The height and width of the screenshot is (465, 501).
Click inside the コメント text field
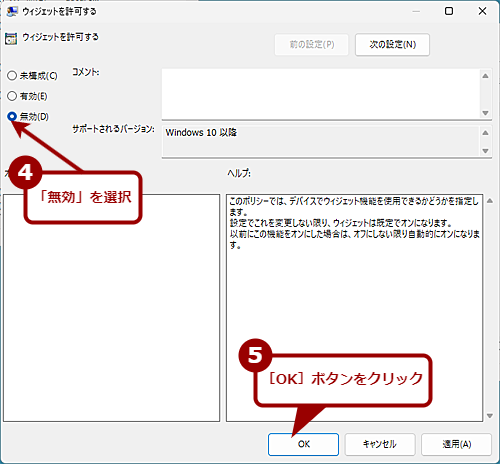321,94
